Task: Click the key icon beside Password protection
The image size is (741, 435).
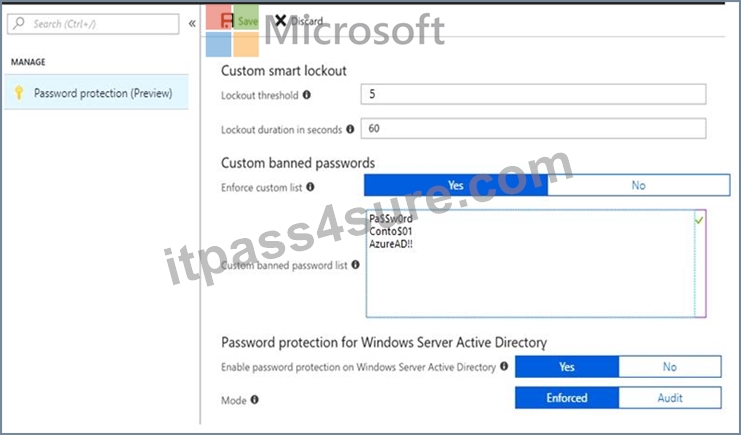Action: tap(19, 93)
